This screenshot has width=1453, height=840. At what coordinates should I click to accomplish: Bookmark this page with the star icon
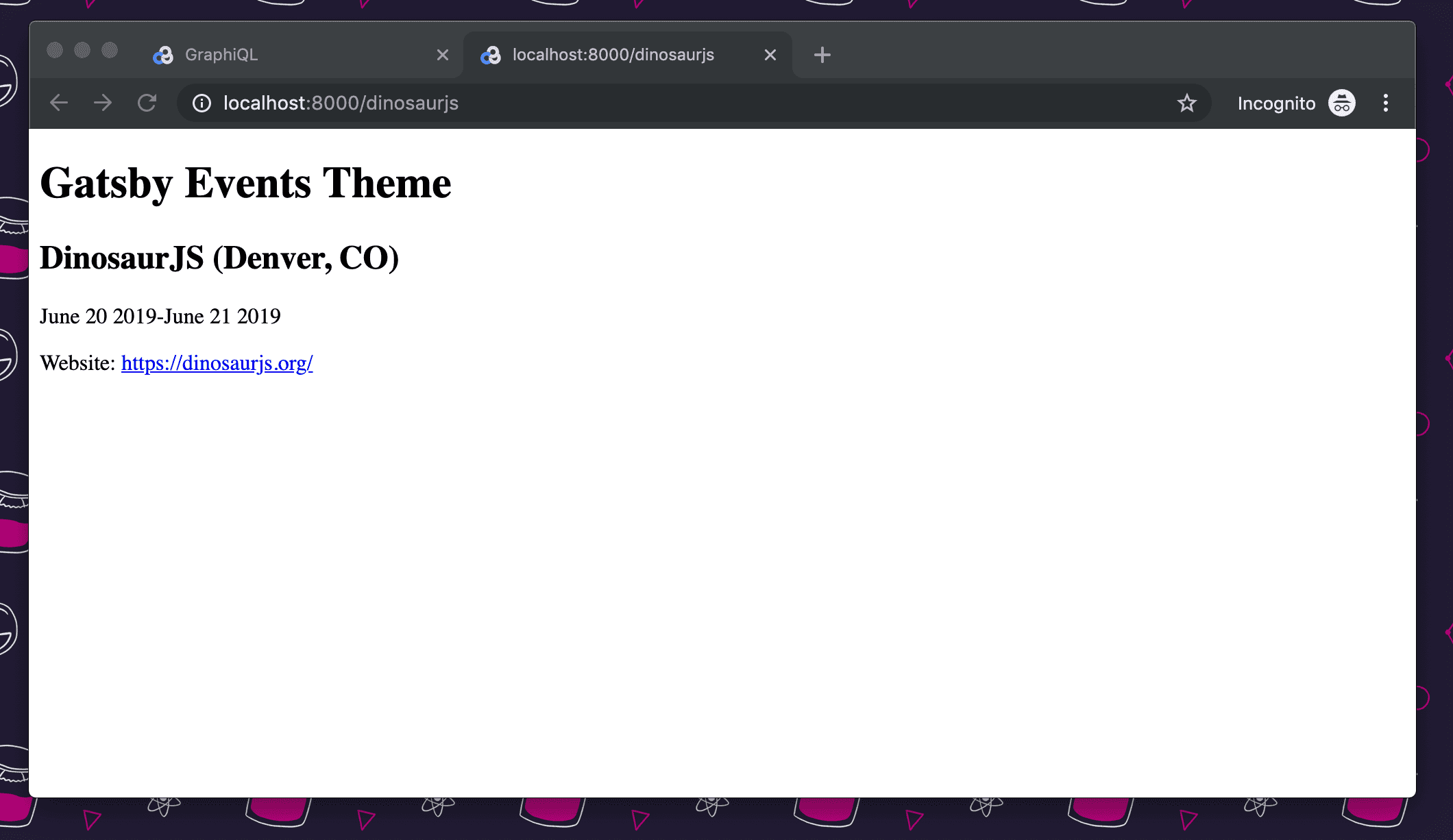(1186, 103)
